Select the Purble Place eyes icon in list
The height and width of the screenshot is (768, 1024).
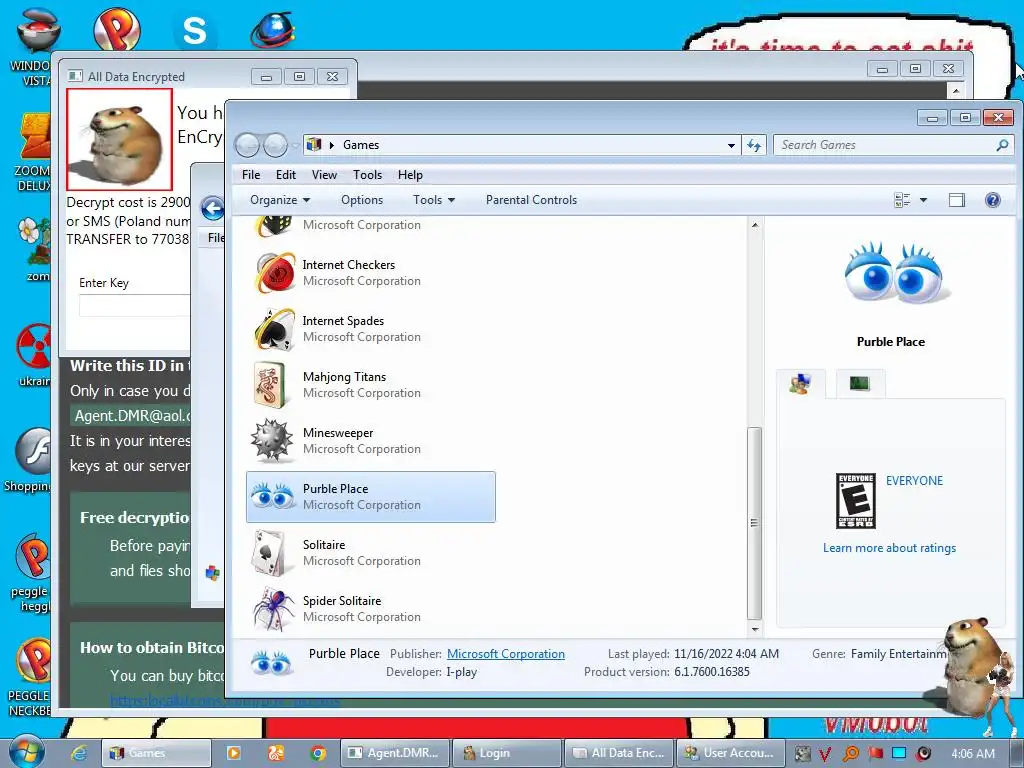pos(273,497)
